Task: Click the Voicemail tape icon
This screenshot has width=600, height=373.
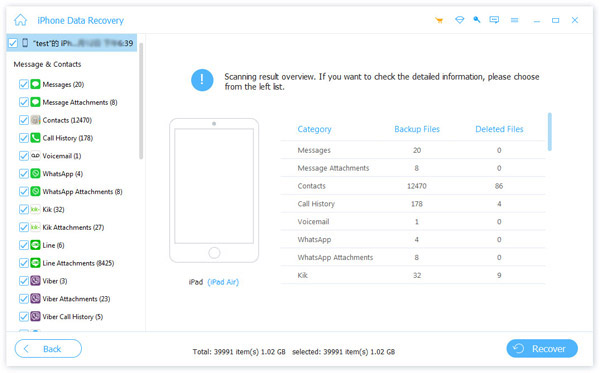Action: point(35,156)
